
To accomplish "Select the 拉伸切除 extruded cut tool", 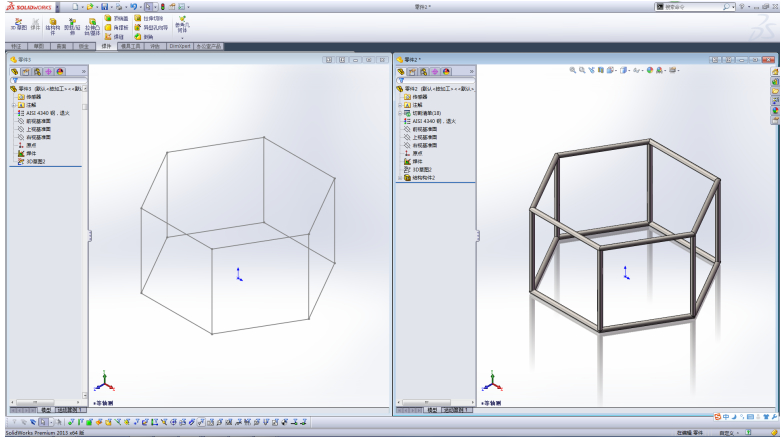I will tap(148, 18).
